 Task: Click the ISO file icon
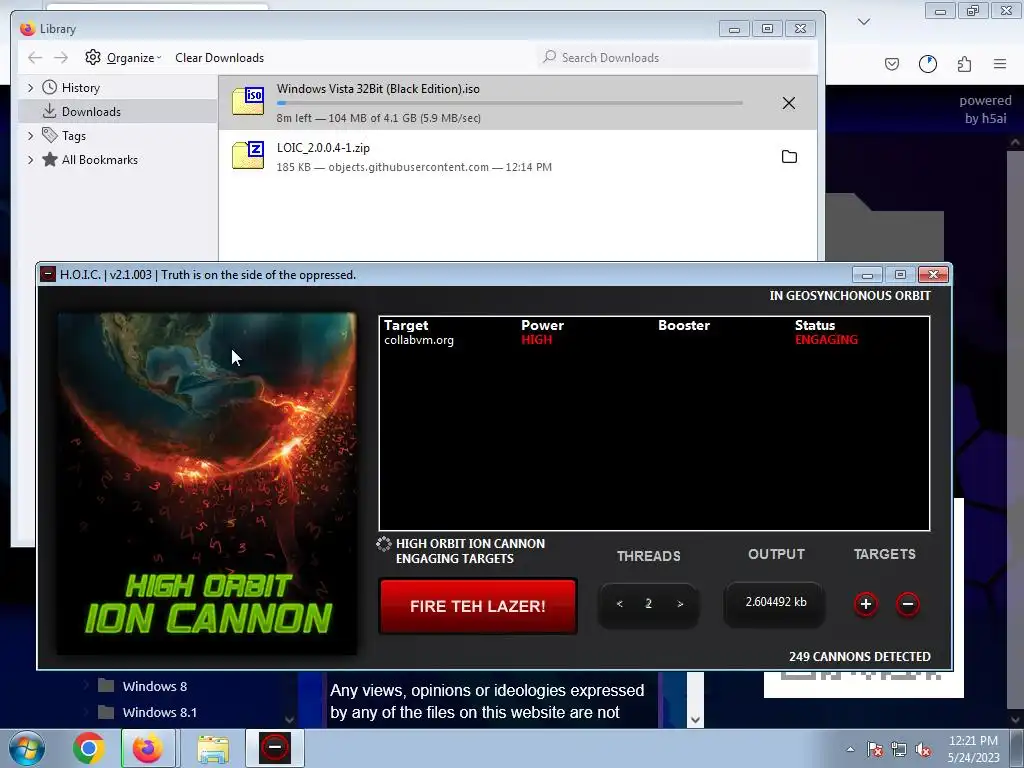pyautogui.click(x=248, y=101)
